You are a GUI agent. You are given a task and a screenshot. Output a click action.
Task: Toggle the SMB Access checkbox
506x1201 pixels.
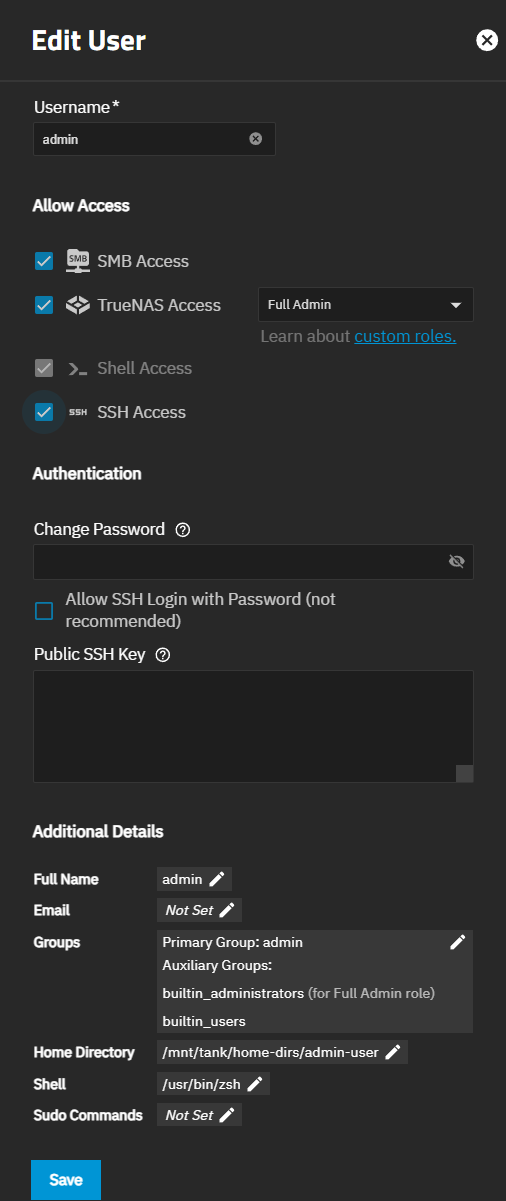coord(44,261)
